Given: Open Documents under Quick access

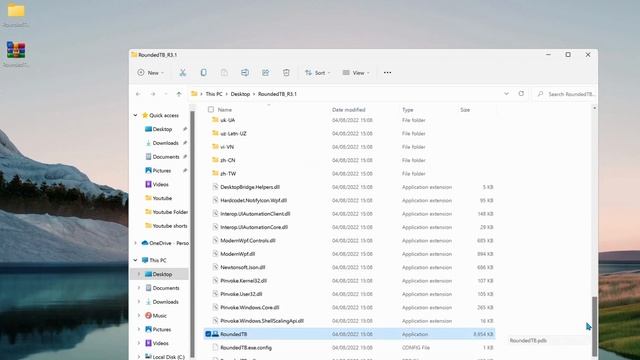Looking at the screenshot, I should [166, 157].
